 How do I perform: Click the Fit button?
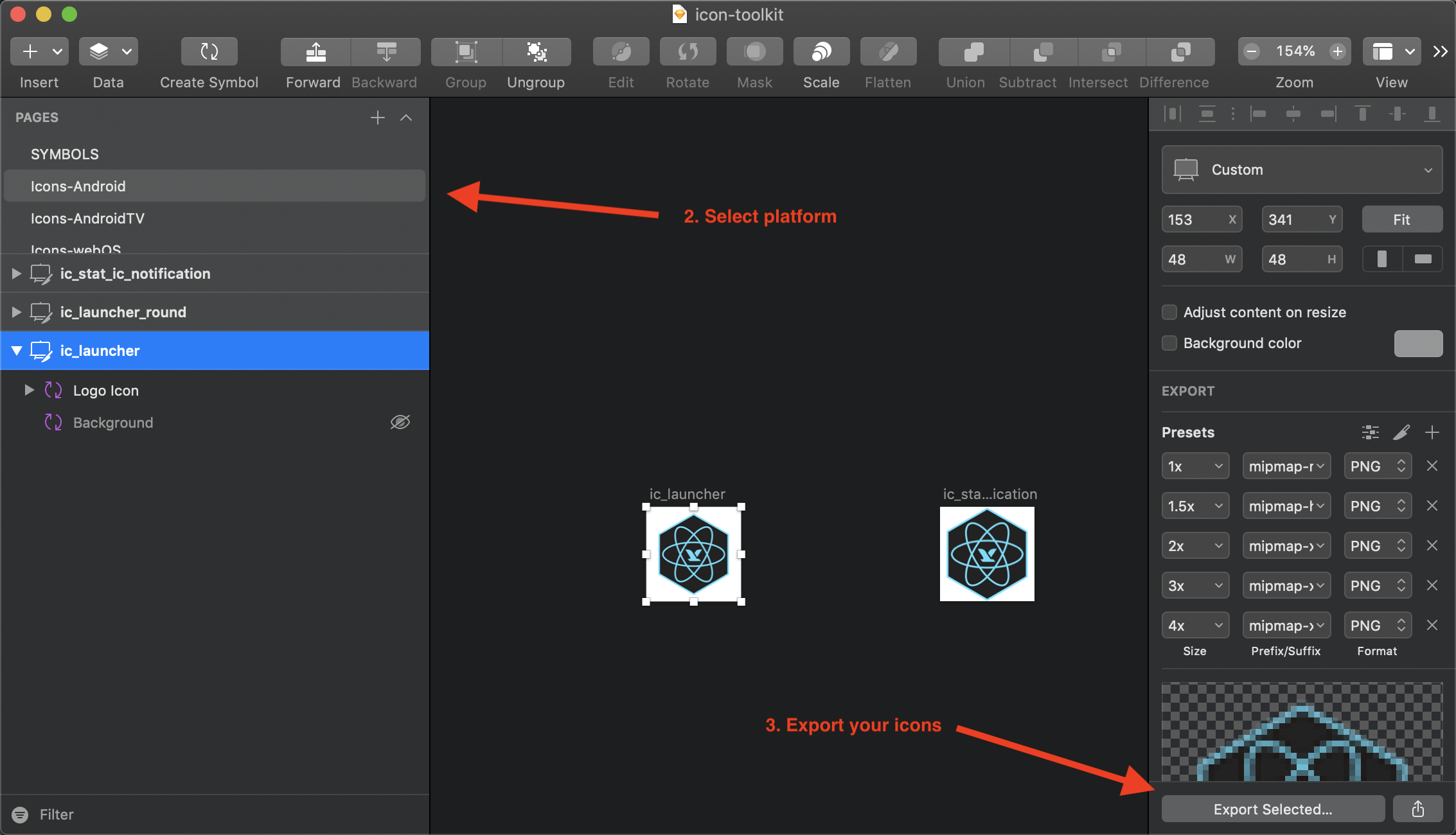point(1402,220)
